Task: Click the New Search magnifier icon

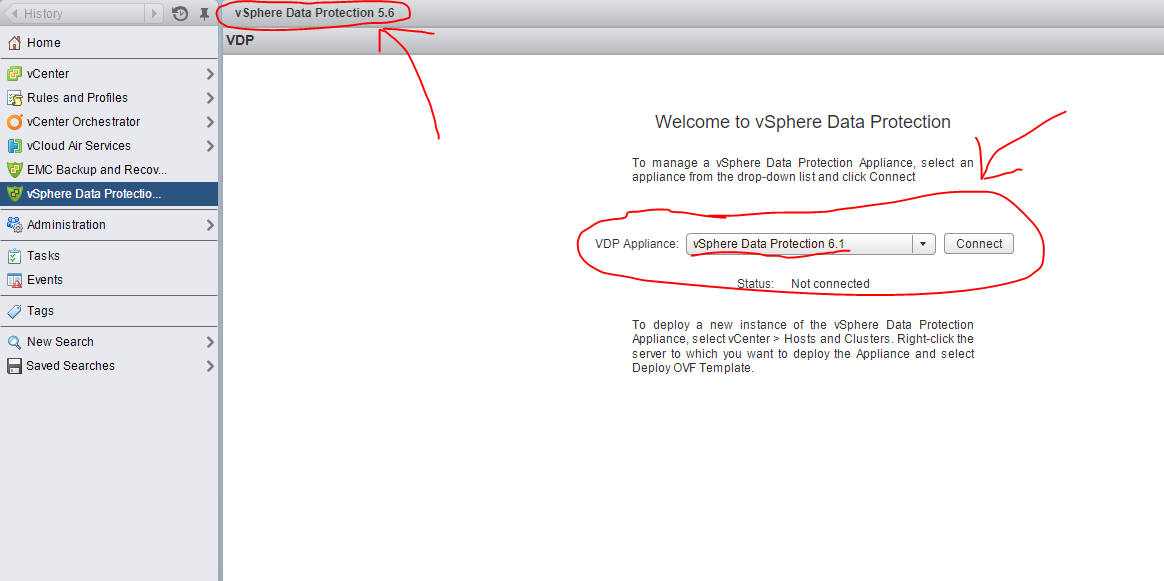Action: pos(14,342)
